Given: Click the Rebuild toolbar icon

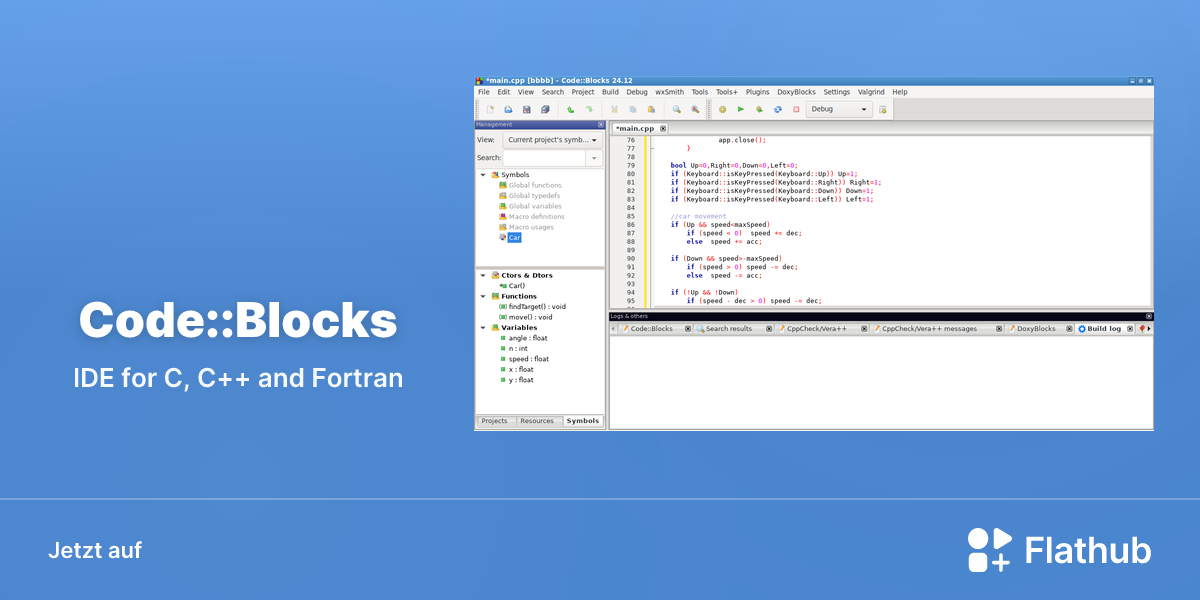Looking at the screenshot, I should point(778,109).
